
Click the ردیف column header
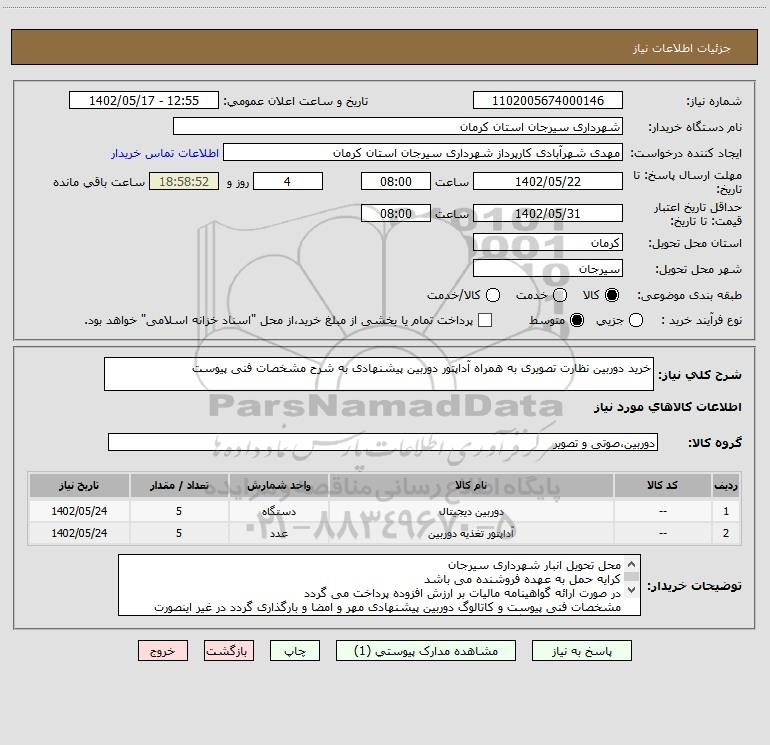726,486
